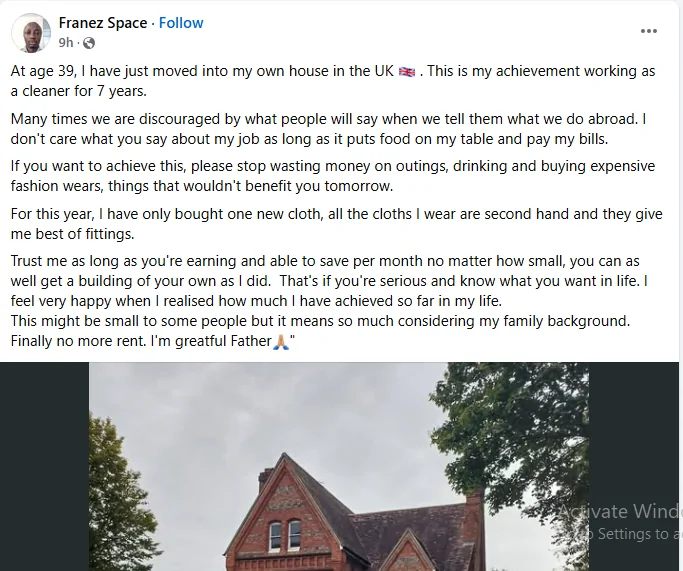Open the 9h post timestamp
The height and width of the screenshot is (571, 683).
click(66, 43)
